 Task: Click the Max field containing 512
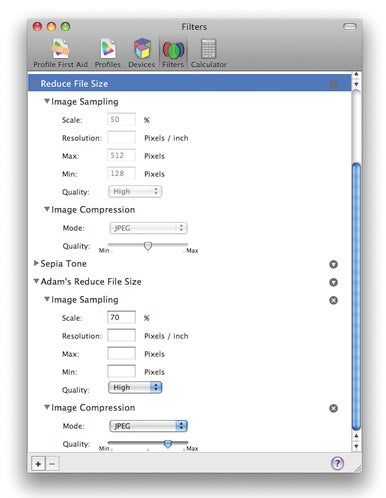[x=121, y=155]
